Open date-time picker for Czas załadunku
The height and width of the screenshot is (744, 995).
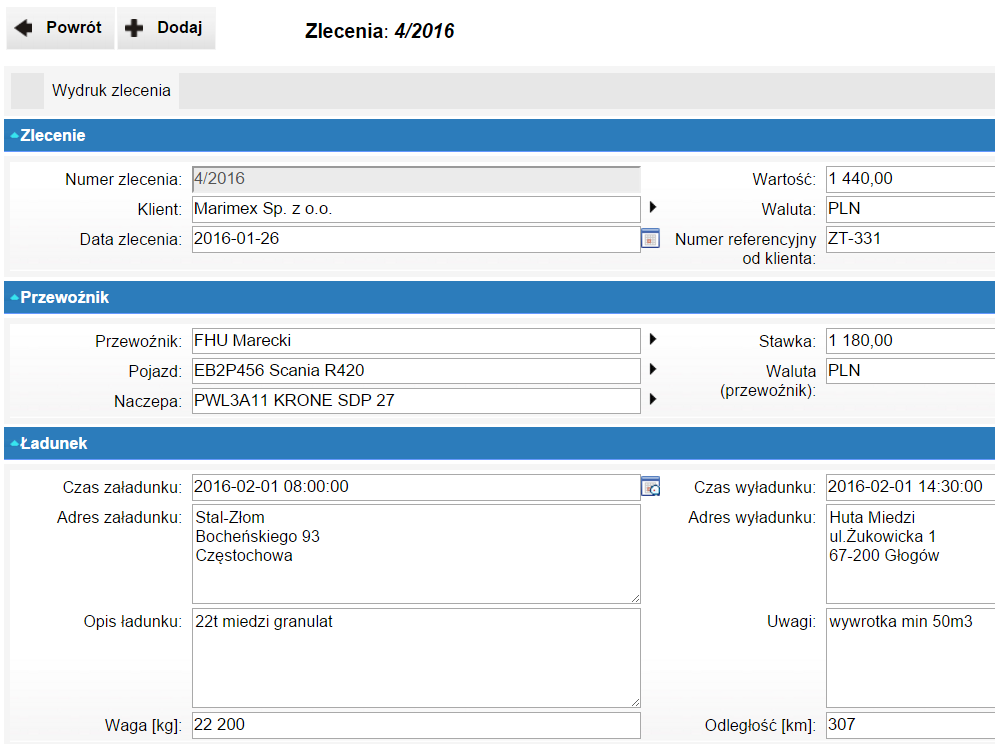point(650,487)
